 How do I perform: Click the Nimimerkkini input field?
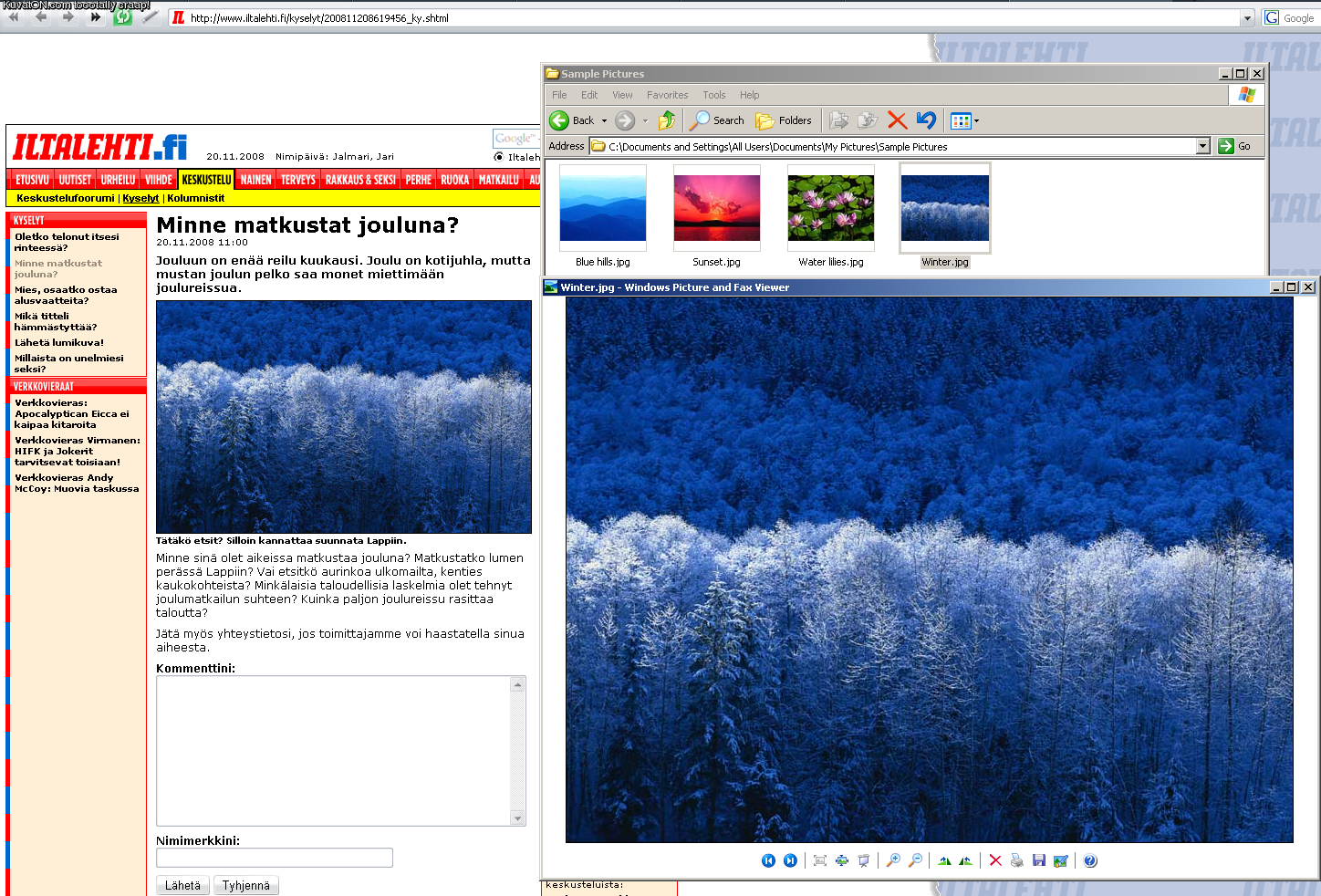pyautogui.click(x=275, y=858)
